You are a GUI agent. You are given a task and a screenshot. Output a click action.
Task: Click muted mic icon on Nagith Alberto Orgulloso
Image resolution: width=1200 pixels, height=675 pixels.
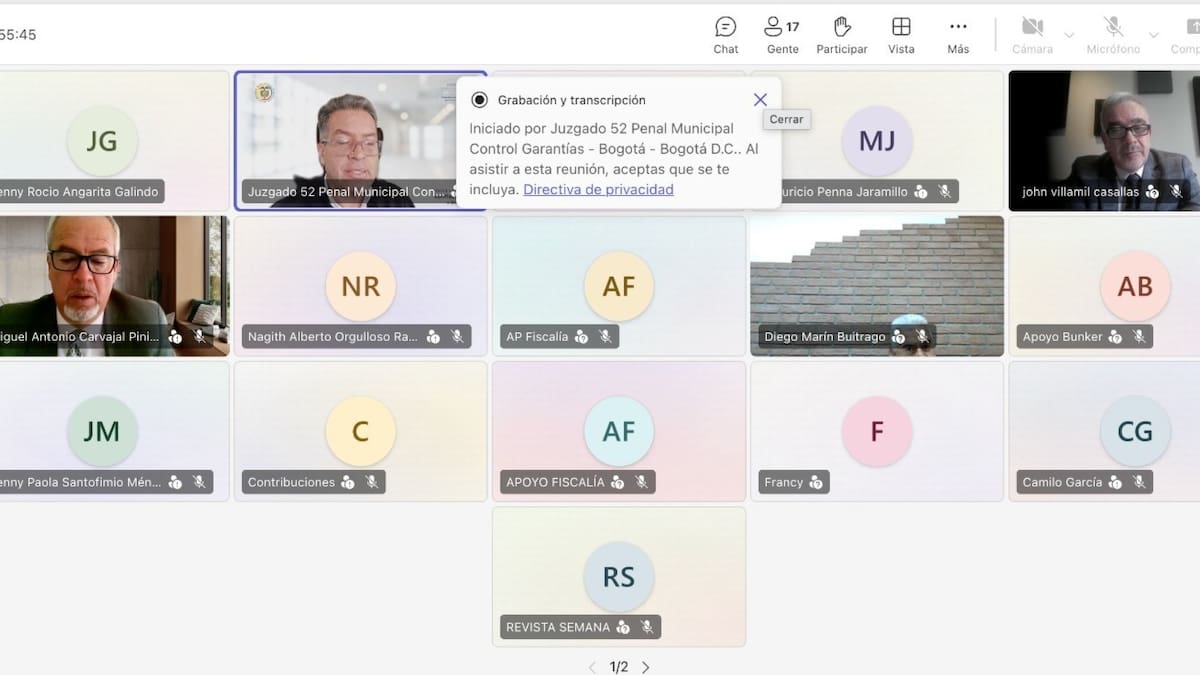pyautogui.click(x=457, y=337)
